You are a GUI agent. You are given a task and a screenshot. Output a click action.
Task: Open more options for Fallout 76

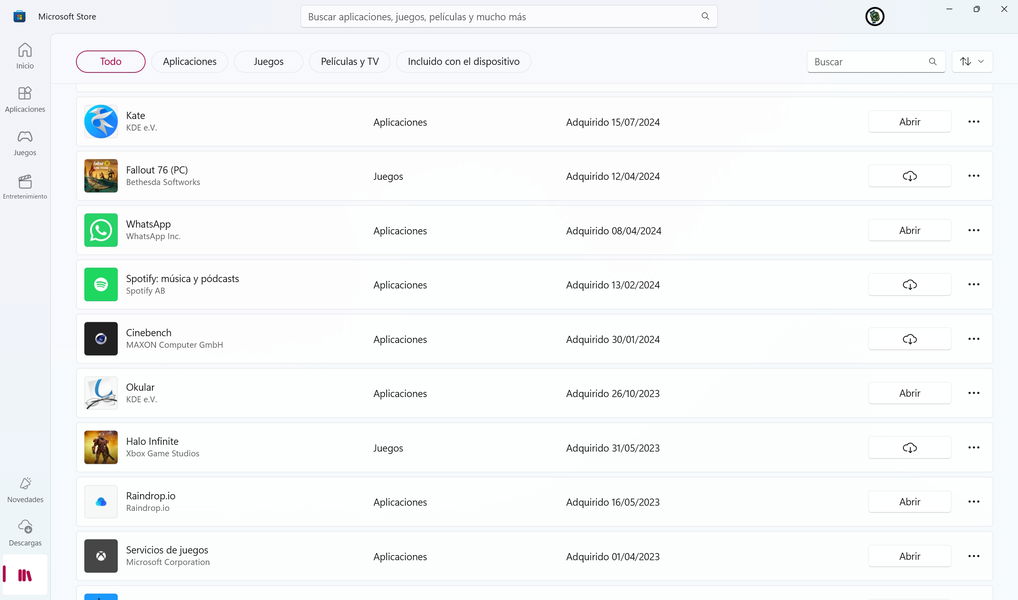[974, 176]
